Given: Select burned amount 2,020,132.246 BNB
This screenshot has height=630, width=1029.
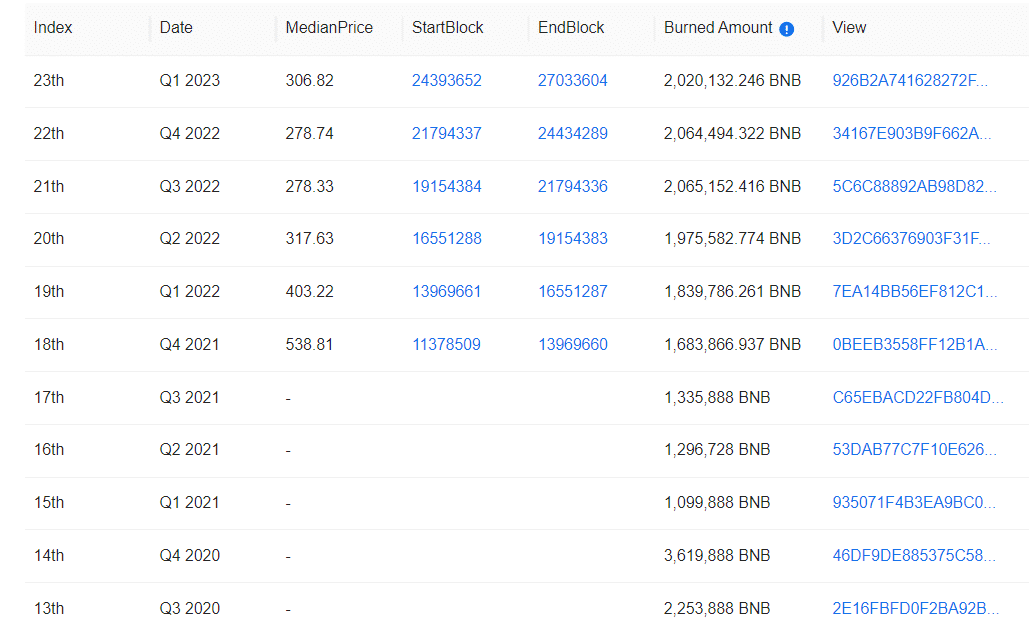Looking at the screenshot, I should point(732,81).
